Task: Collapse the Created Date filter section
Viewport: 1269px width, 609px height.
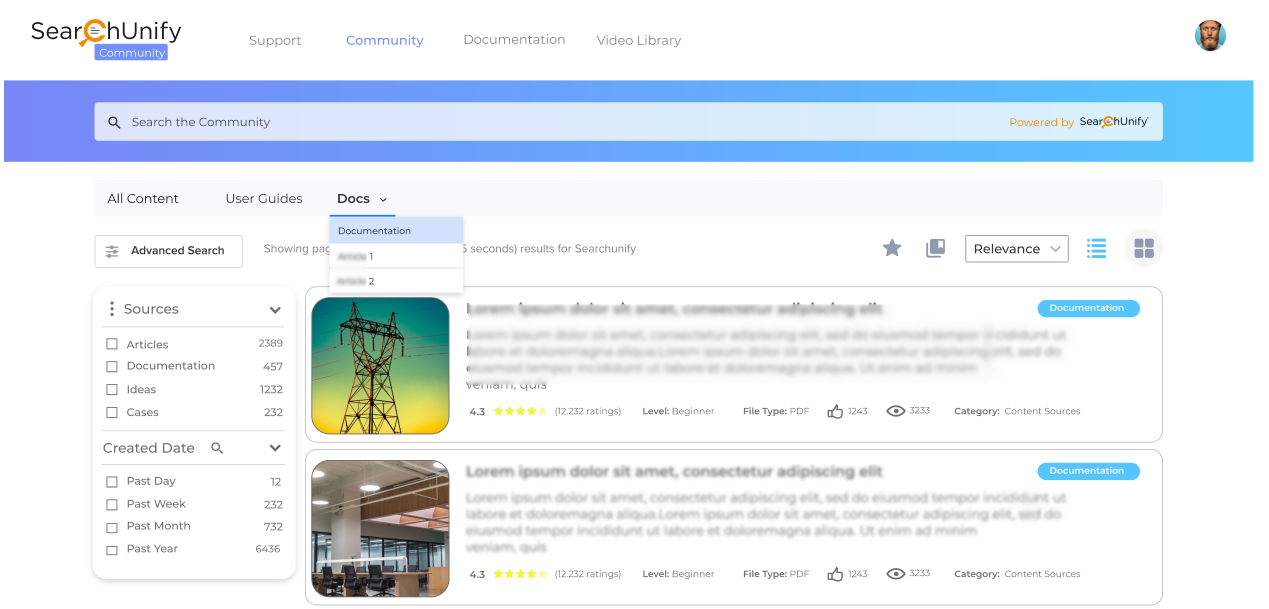Action: pos(275,448)
